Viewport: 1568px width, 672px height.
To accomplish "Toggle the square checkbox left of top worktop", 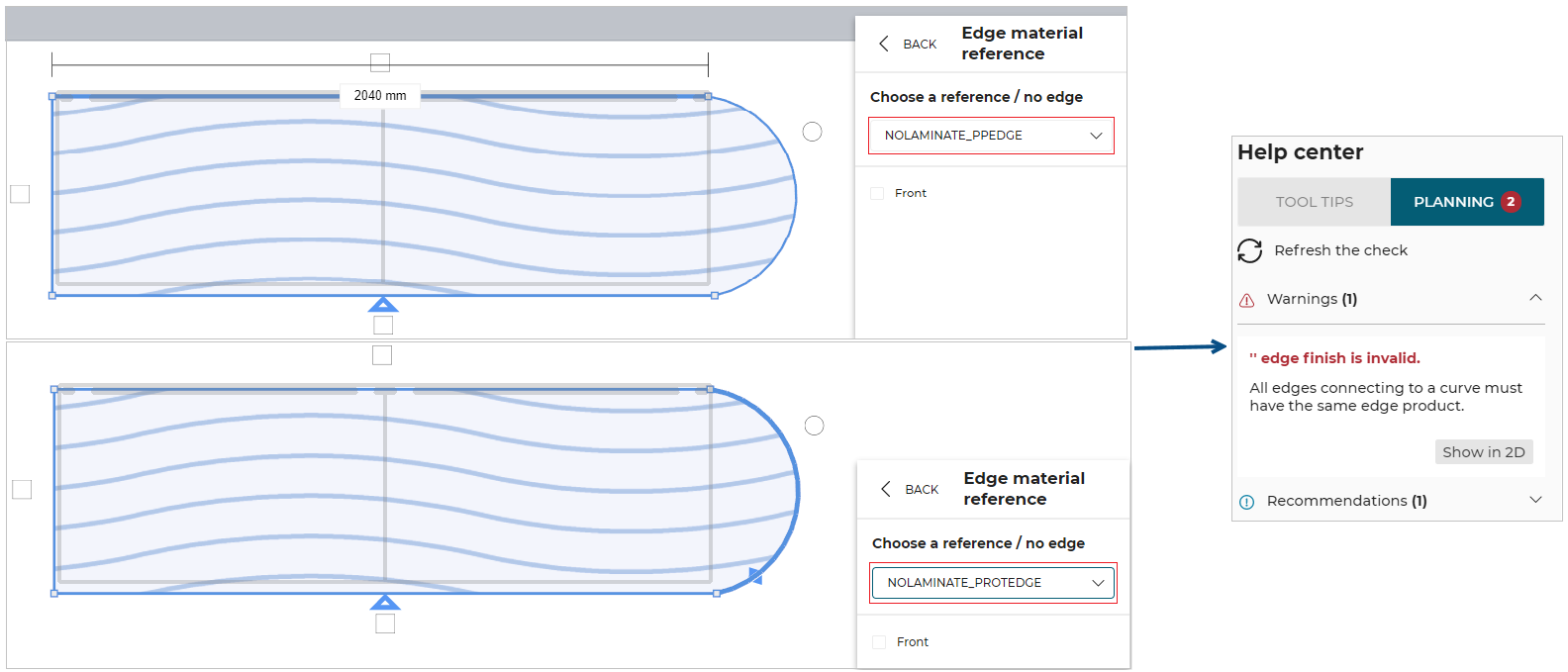I will 20,194.
